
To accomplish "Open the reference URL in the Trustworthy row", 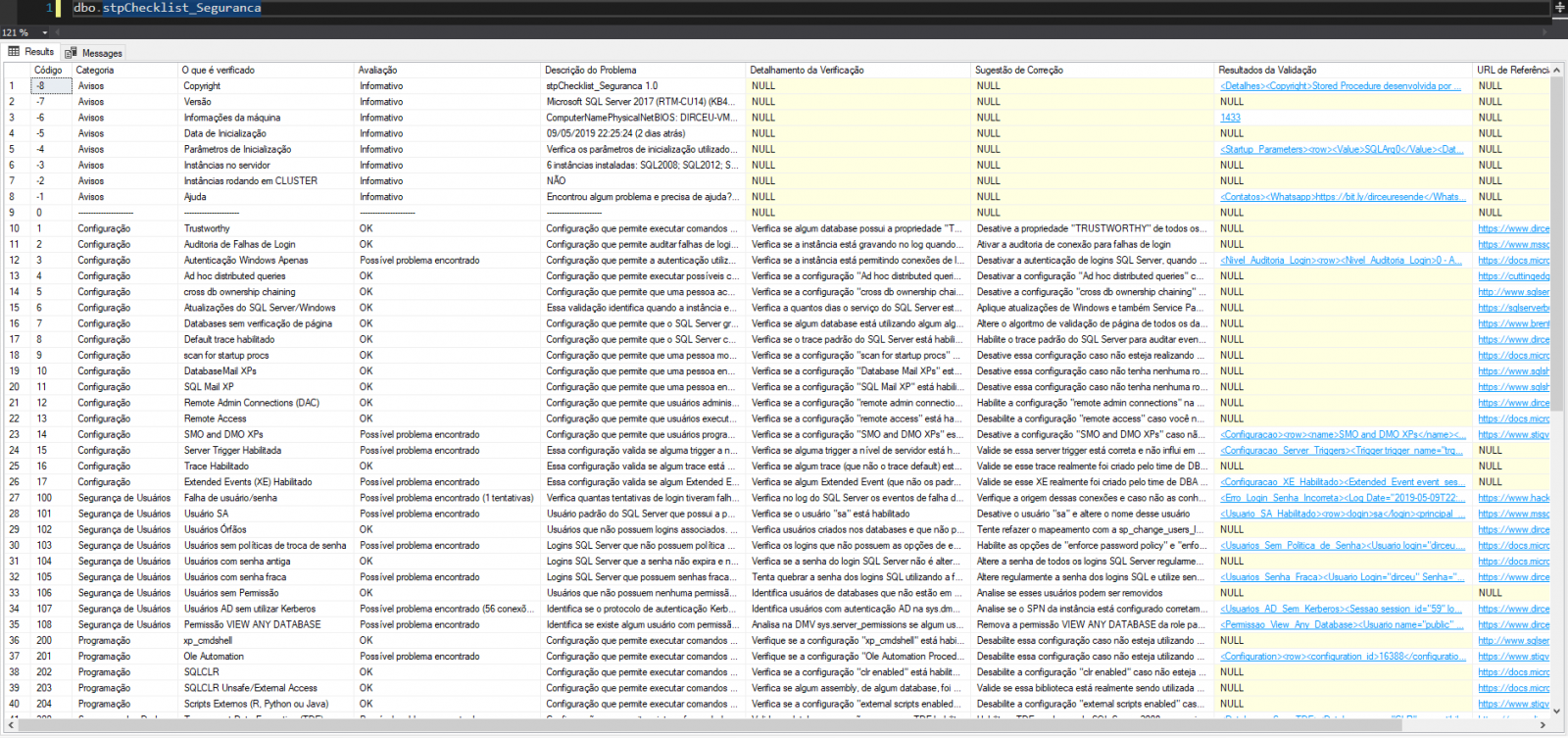I will pos(1514,229).
